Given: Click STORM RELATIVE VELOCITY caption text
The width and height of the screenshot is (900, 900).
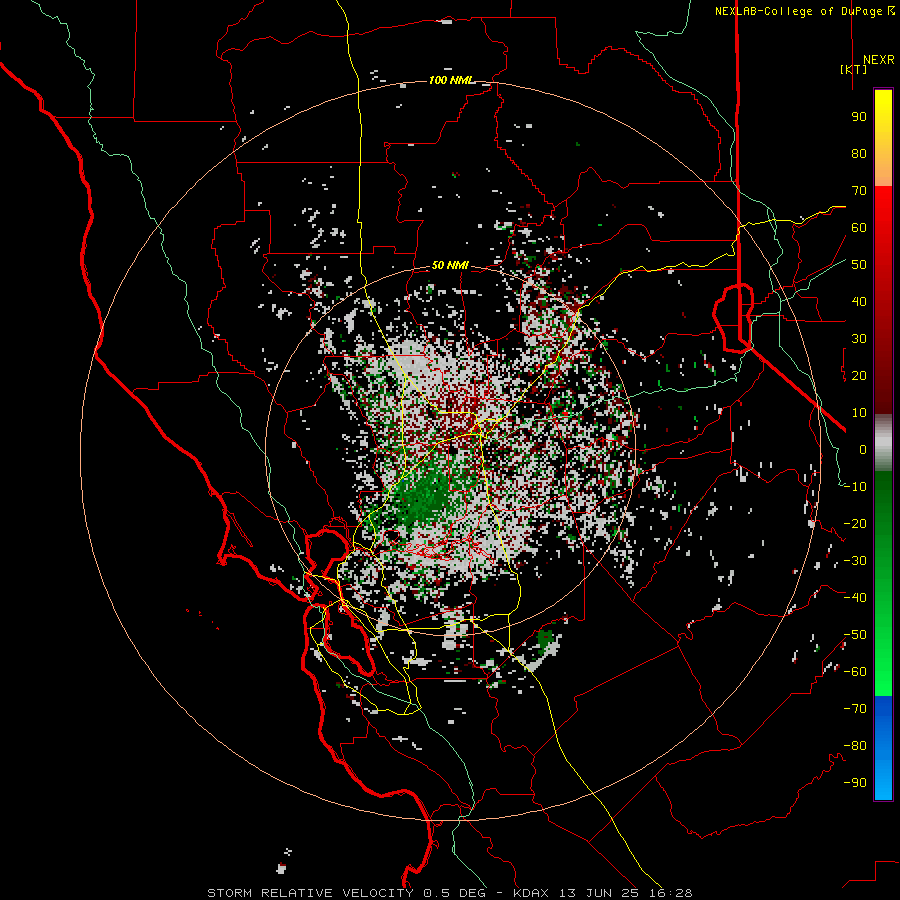Looking at the screenshot, I should [310, 893].
